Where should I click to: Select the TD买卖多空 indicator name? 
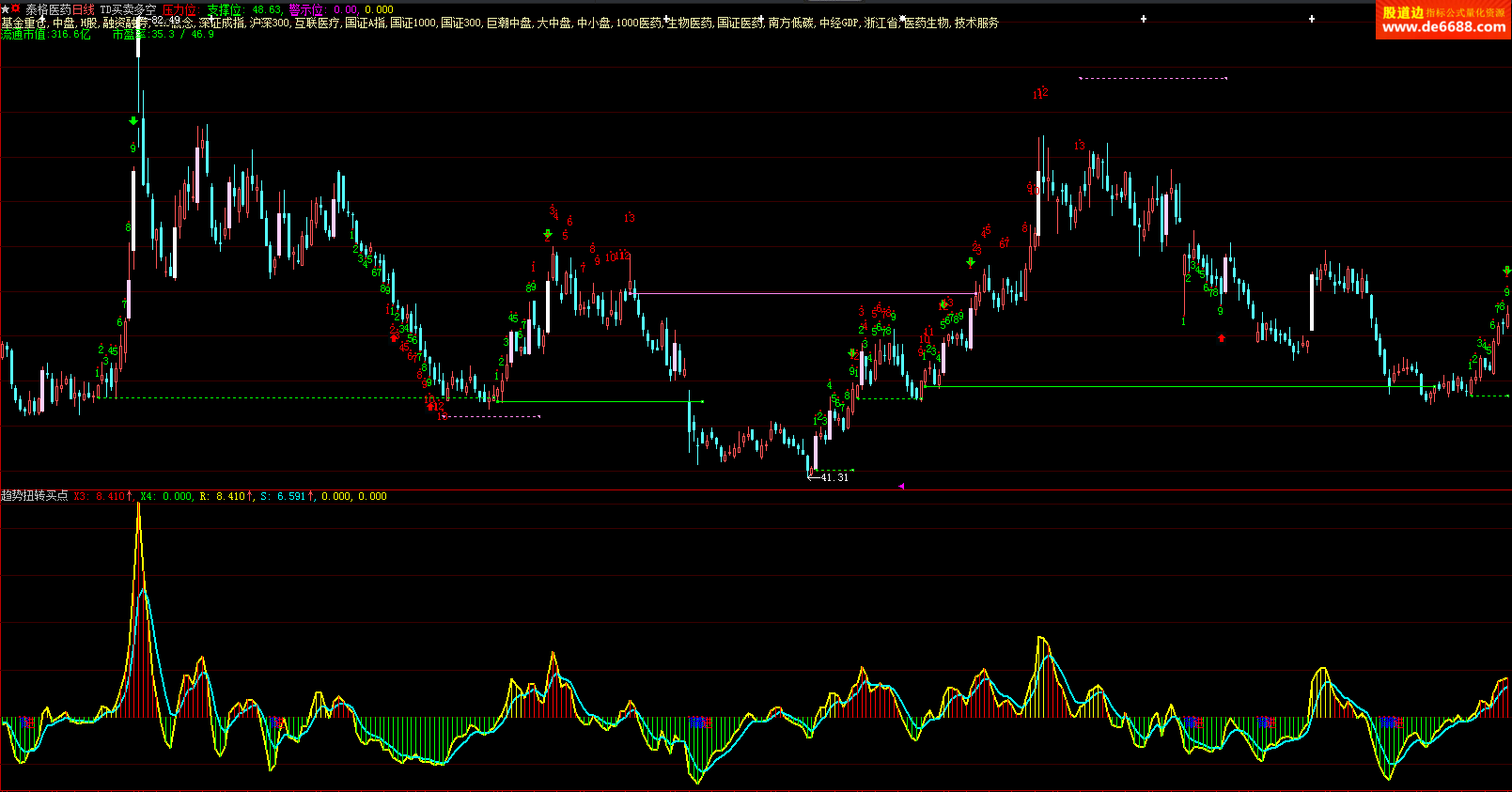pyautogui.click(x=128, y=9)
